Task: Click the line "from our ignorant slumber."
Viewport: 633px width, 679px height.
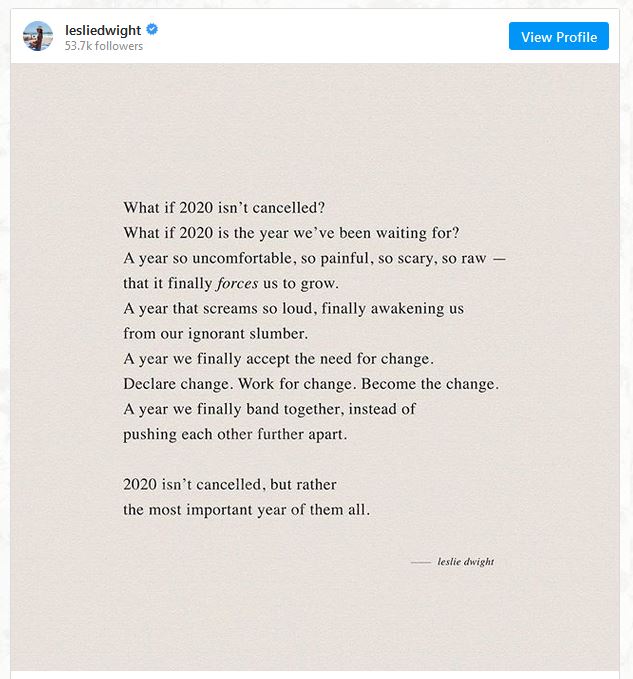Action: [216, 334]
